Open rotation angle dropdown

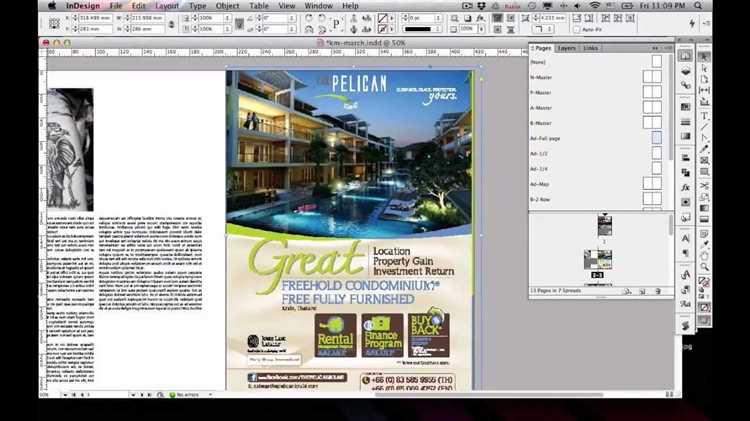pyautogui.click(x=292, y=18)
